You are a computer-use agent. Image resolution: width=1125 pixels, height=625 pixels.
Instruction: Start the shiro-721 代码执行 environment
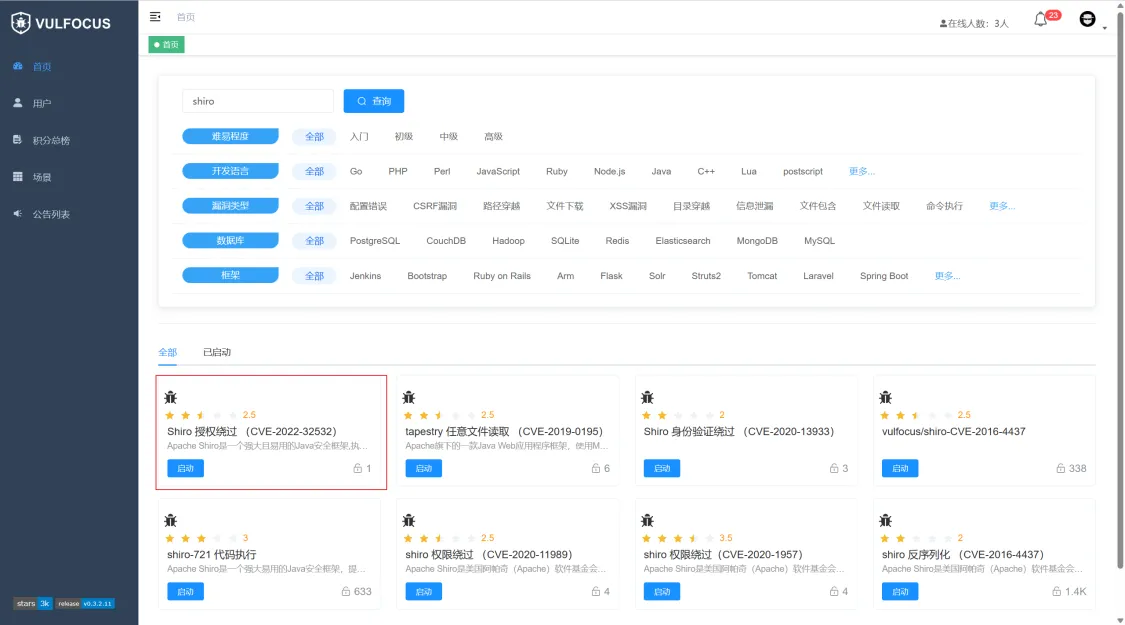[185, 592]
